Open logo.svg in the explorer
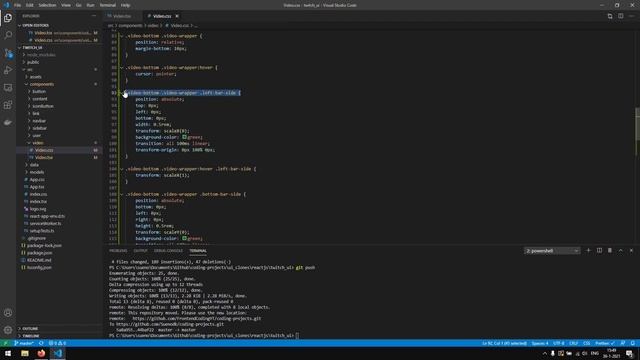Viewport: 640px width, 360px height. [x=38, y=209]
